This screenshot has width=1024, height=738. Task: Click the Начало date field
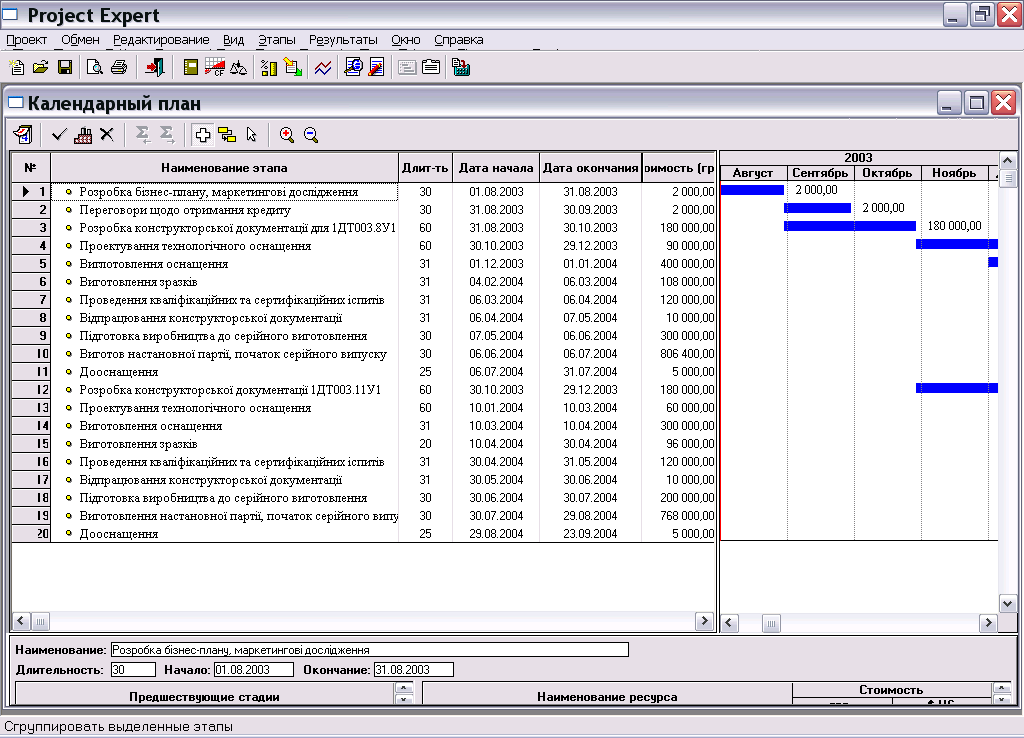coord(254,670)
